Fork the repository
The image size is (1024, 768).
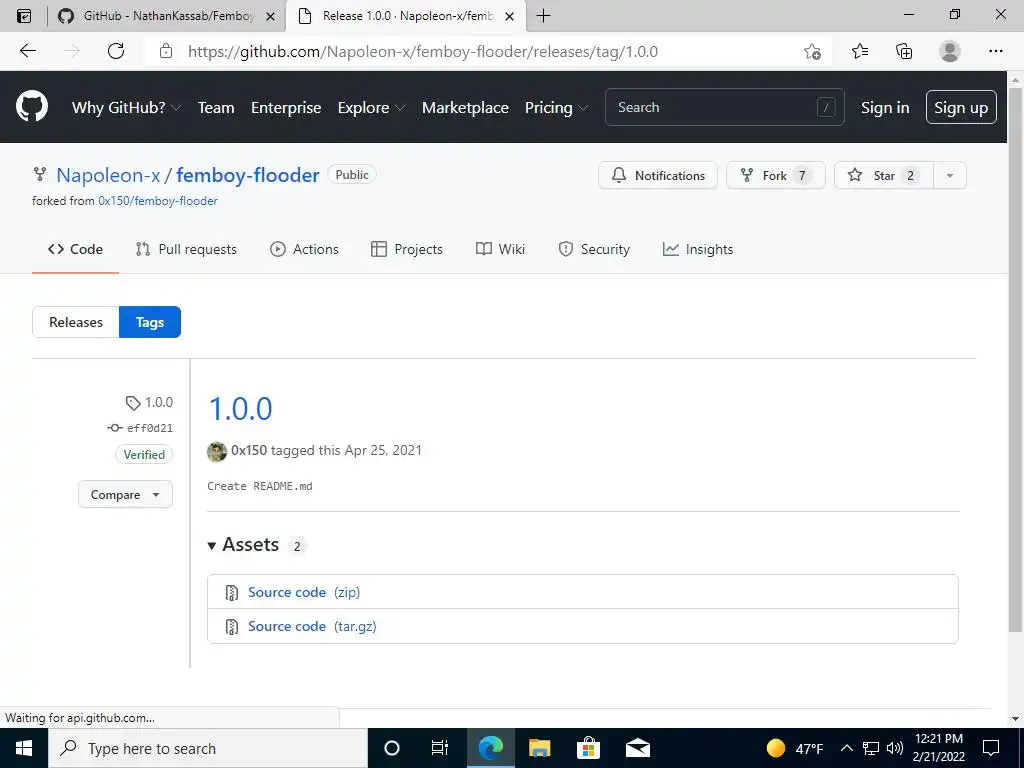776,175
